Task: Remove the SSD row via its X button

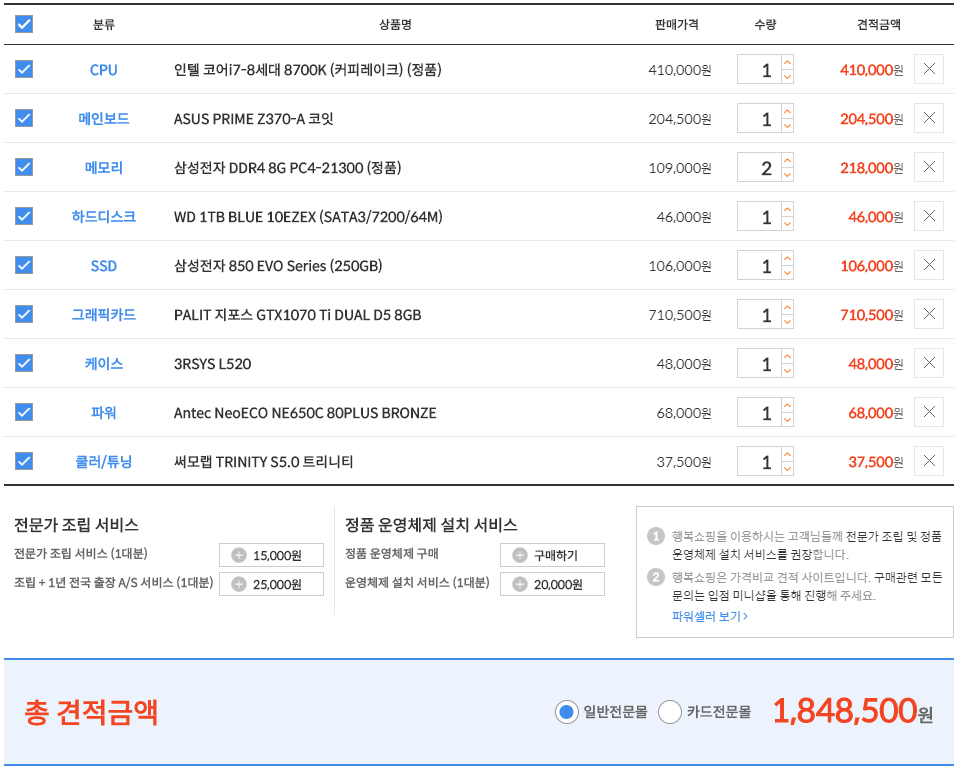Action: click(929, 265)
